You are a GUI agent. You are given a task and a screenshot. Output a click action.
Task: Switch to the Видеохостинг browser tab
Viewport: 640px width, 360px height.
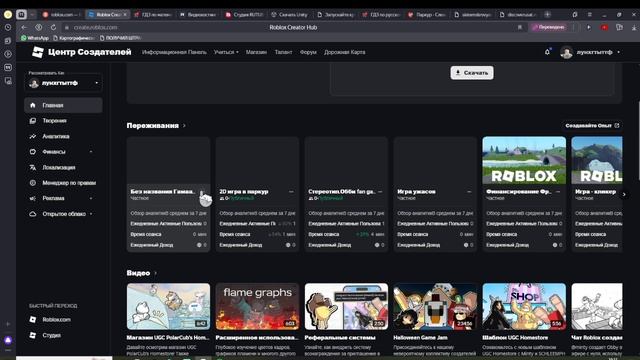tap(198, 14)
